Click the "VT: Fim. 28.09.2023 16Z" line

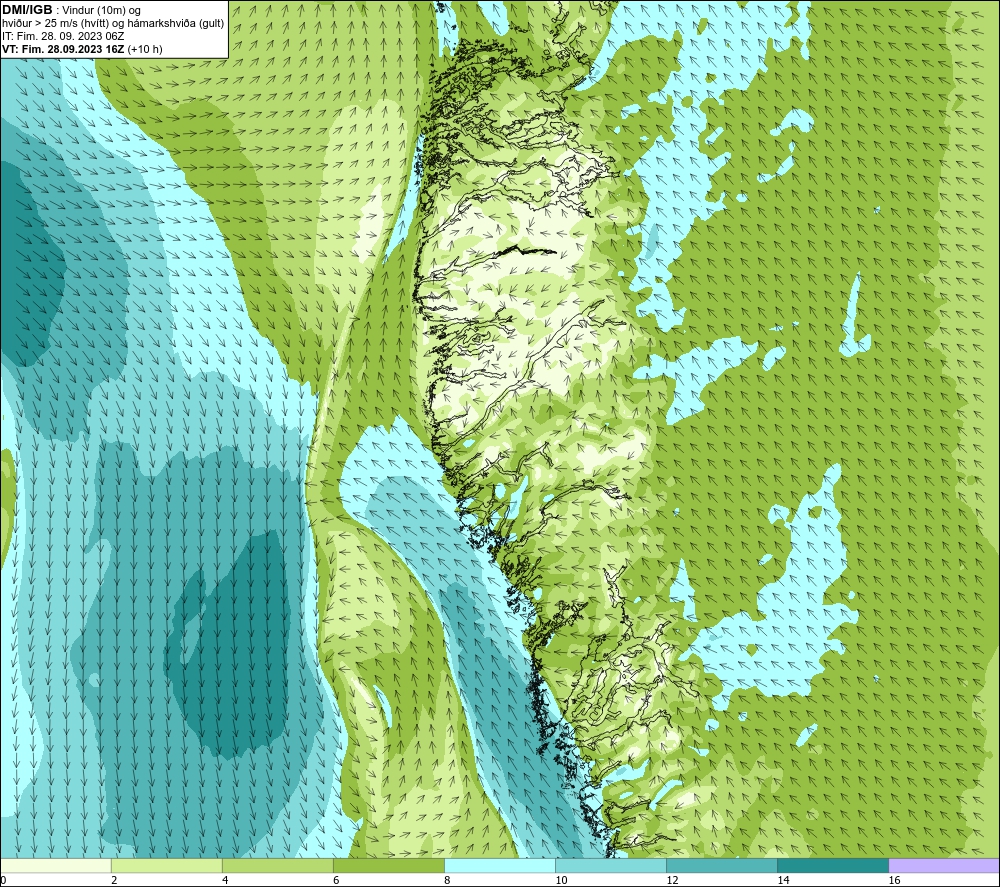63,49
